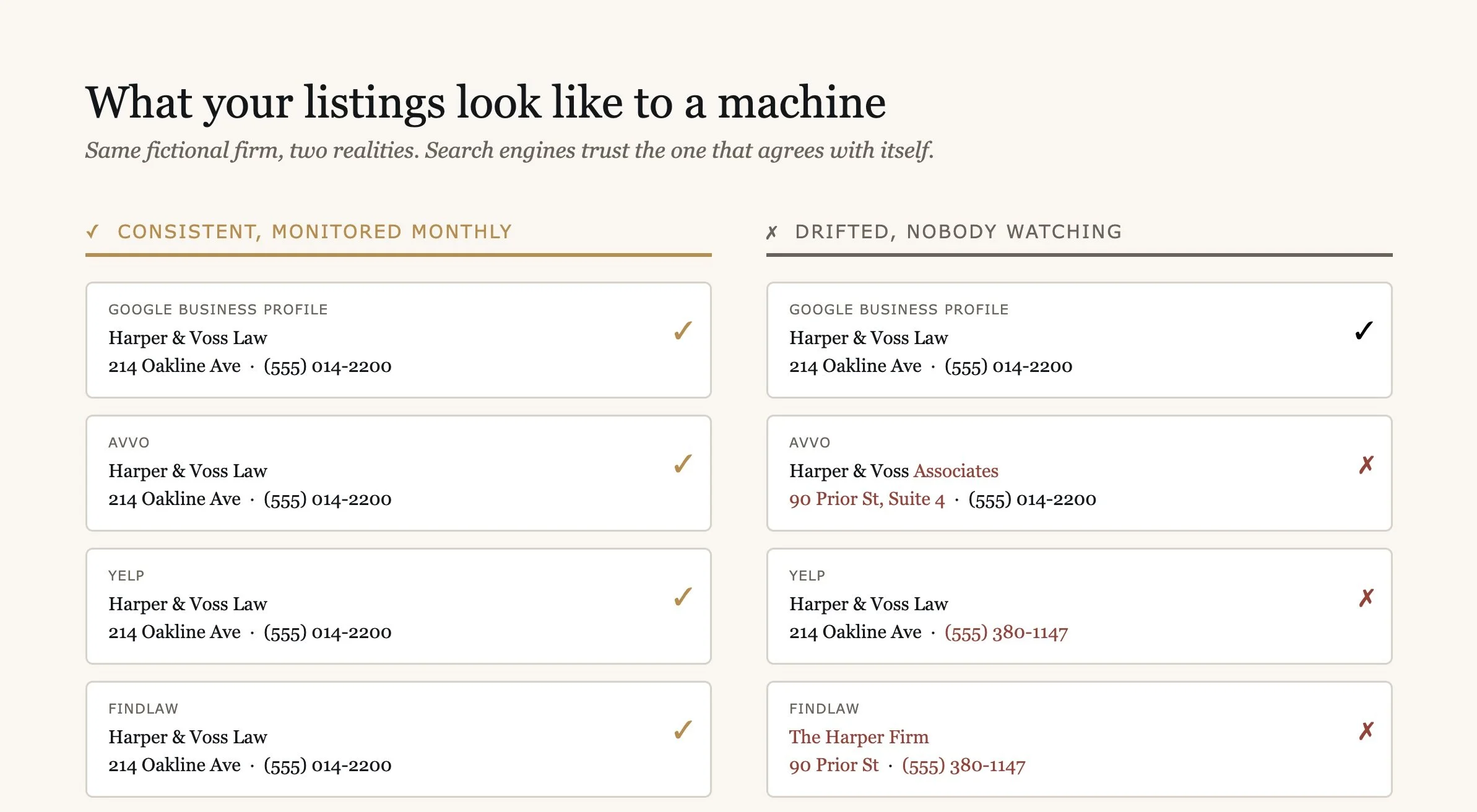Click '(555) 380-1147' phone in drifted FindLaw card
The height and width of the screenshot is (812, 1477).
click(x=964, y=765)
